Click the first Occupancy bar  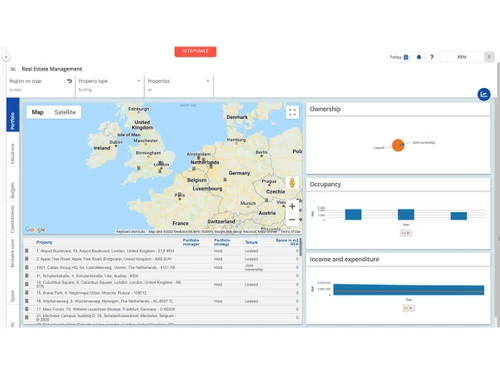click(353, 215)
